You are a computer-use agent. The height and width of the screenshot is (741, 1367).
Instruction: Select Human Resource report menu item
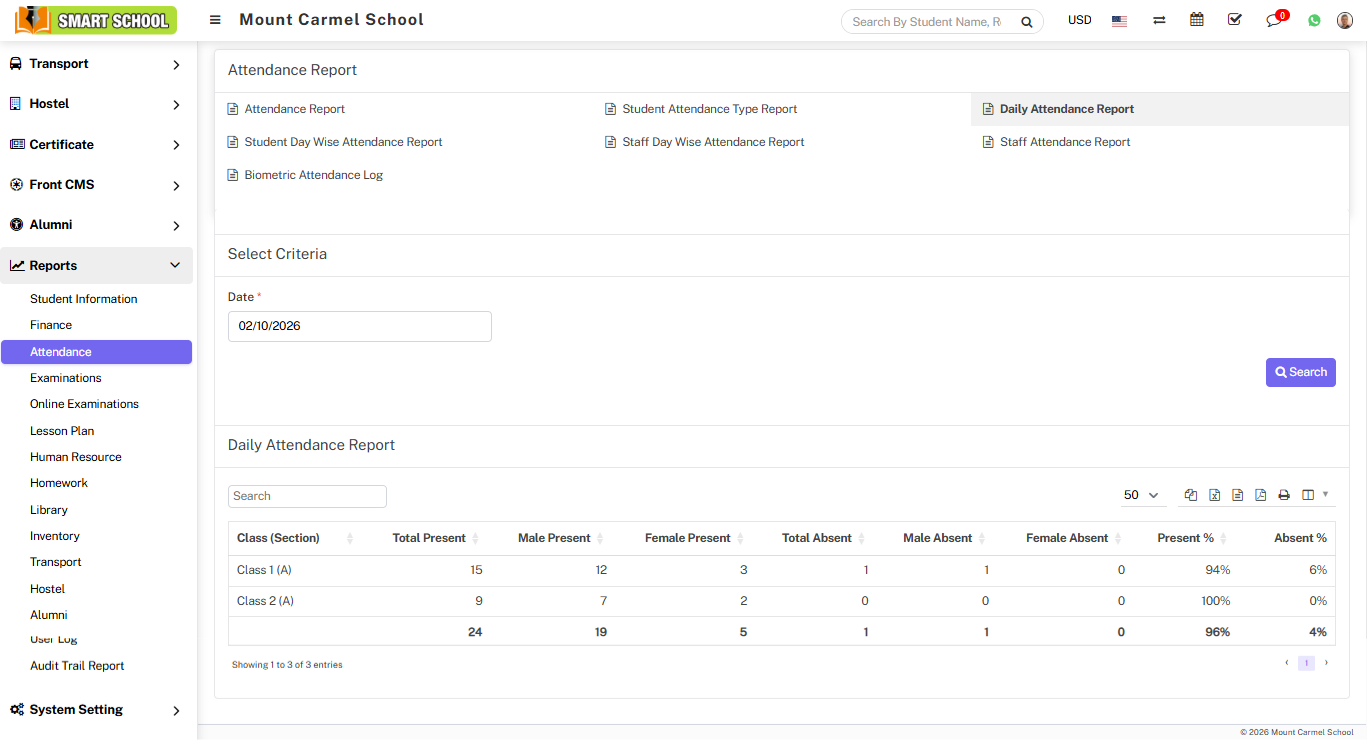click(76, 457)
